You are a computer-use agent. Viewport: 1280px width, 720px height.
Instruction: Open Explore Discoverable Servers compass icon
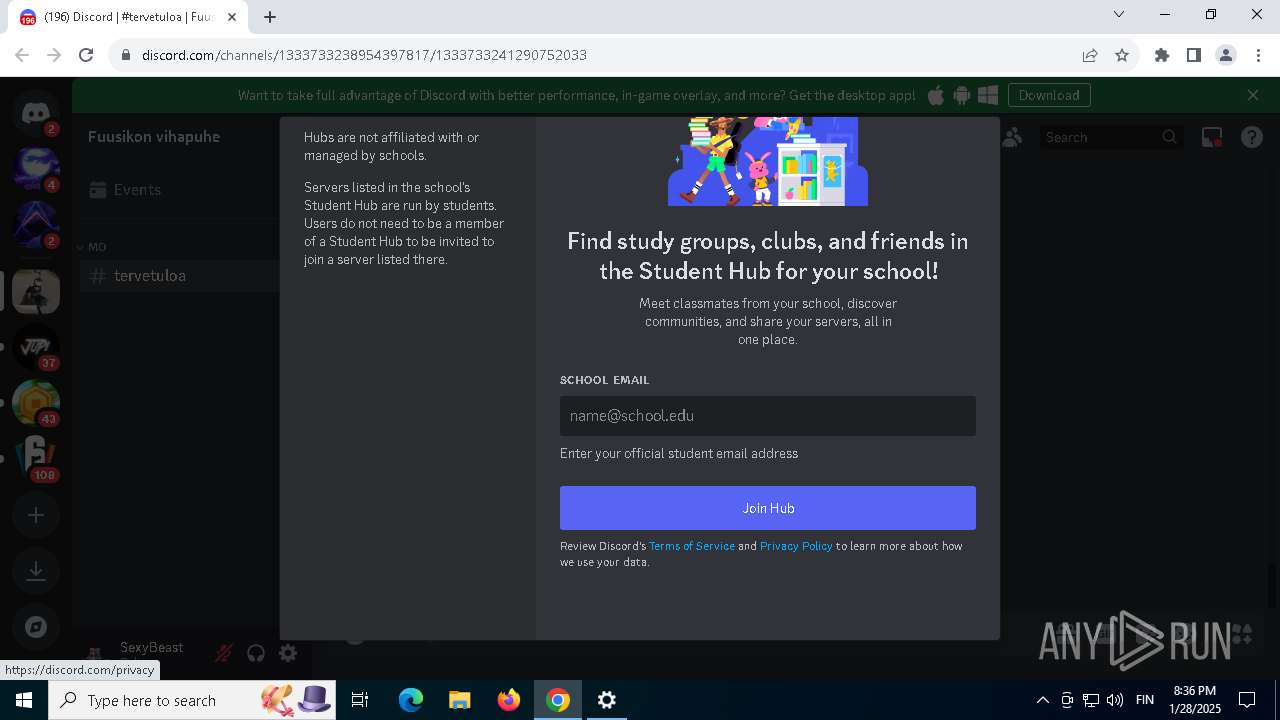pos(36,627)
